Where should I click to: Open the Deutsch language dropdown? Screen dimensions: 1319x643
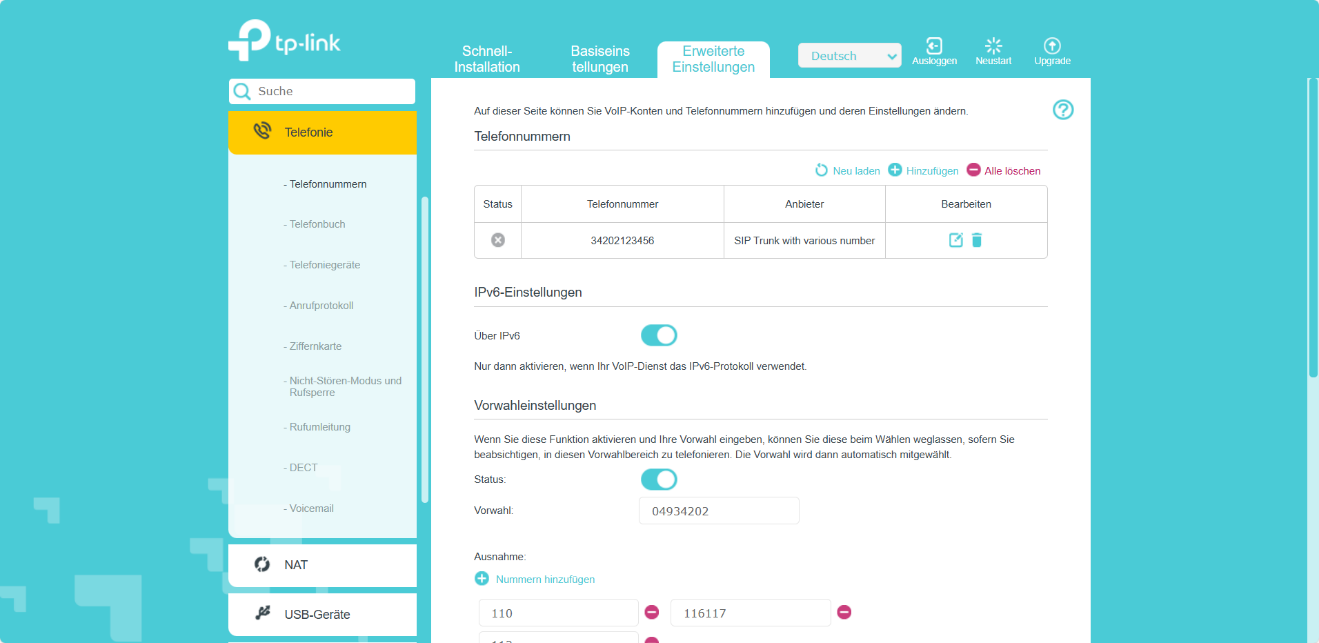[849, 56]
